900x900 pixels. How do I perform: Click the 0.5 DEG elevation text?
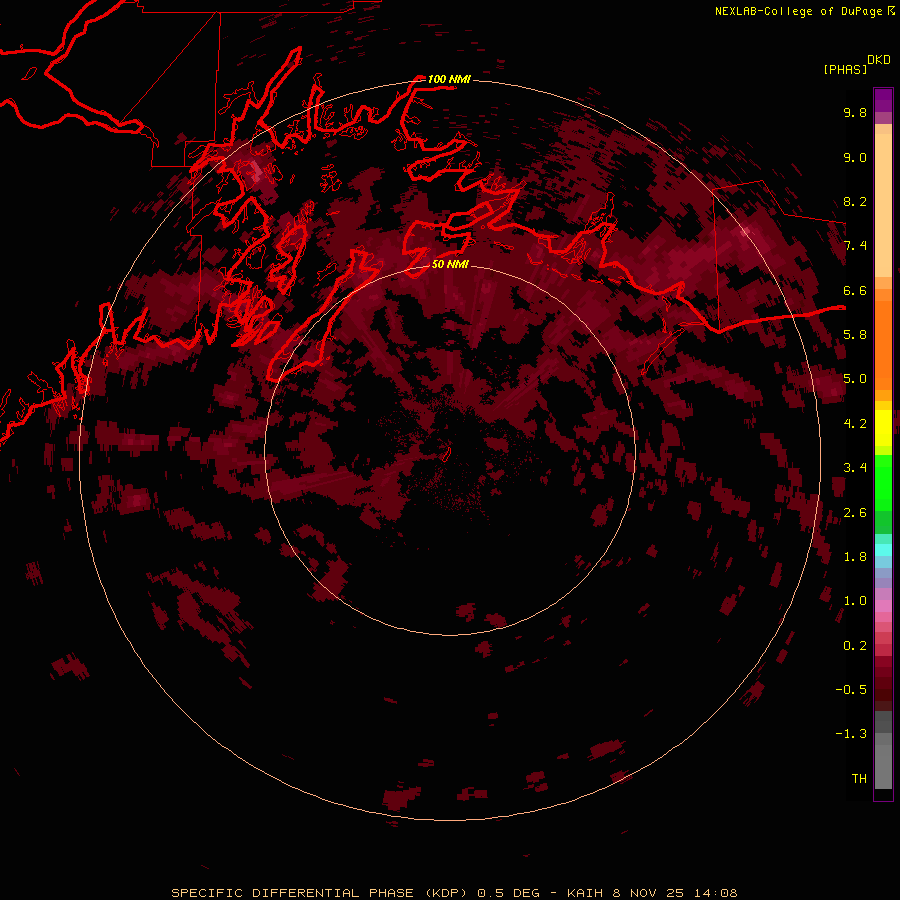[509, 893]
